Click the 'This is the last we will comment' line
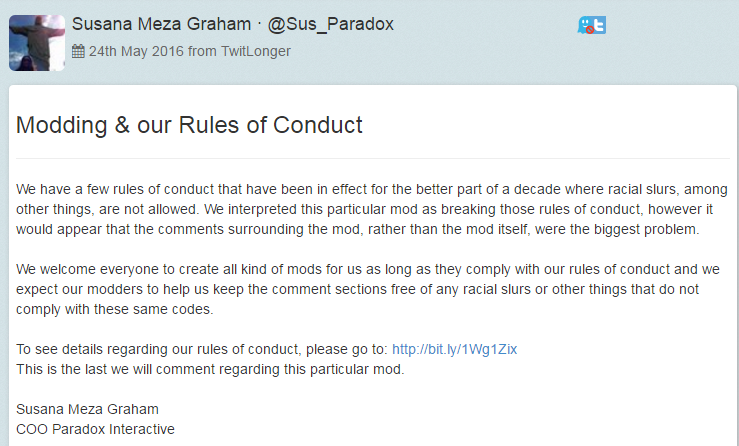Screen dimensions: 739x446 pos(210,369)
